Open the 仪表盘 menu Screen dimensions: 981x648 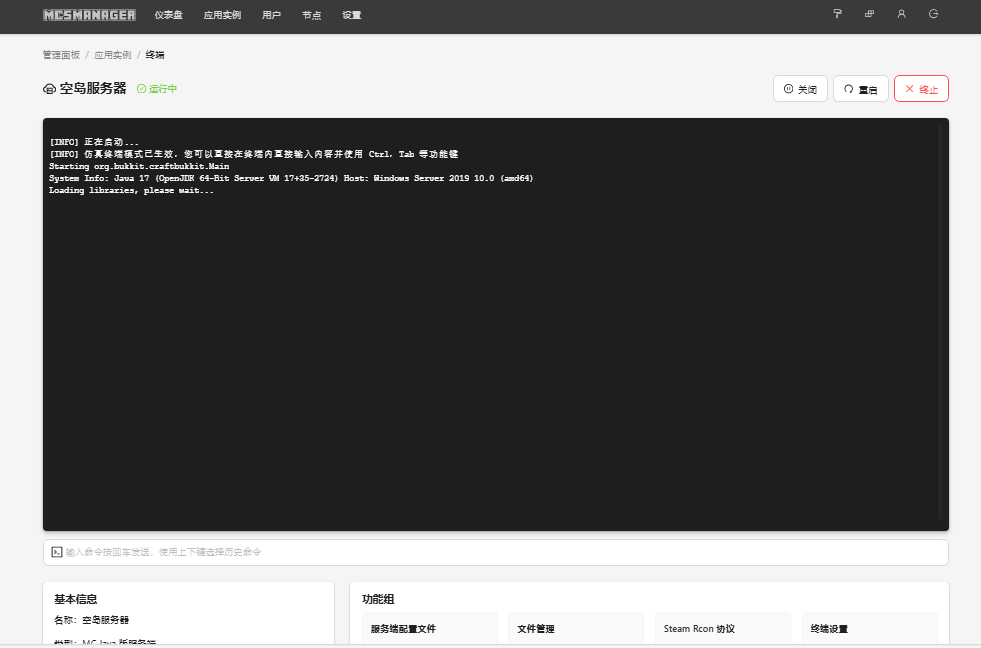[168, 15]
